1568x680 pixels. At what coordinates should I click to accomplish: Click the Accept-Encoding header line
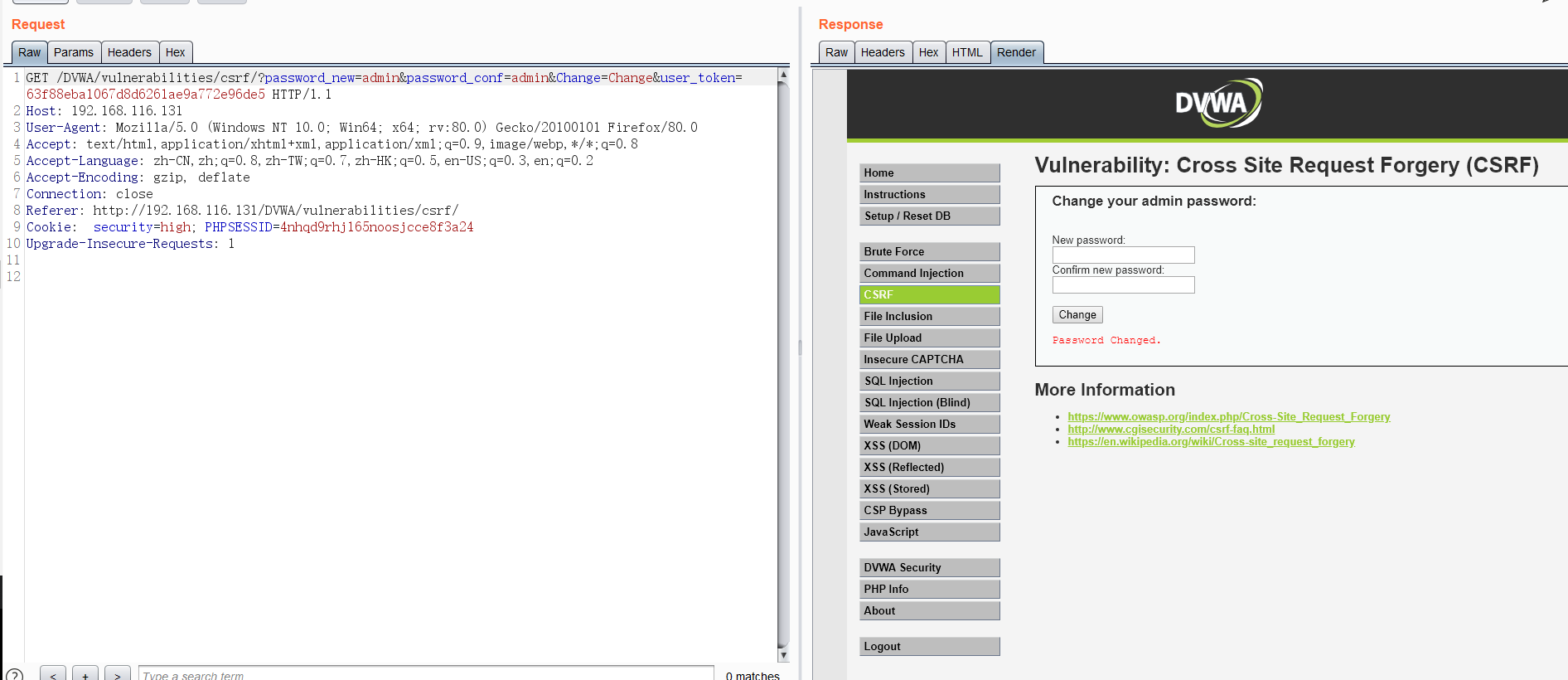138,177
